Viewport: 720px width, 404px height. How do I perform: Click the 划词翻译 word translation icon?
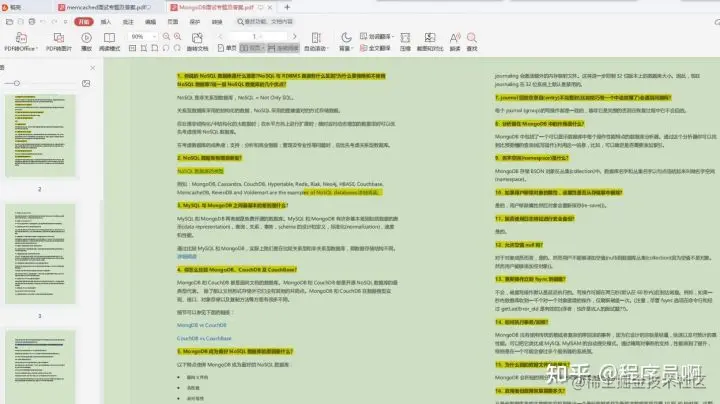pos(363,36)
